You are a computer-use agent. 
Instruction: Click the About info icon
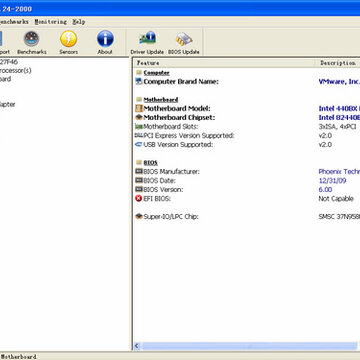105,39
